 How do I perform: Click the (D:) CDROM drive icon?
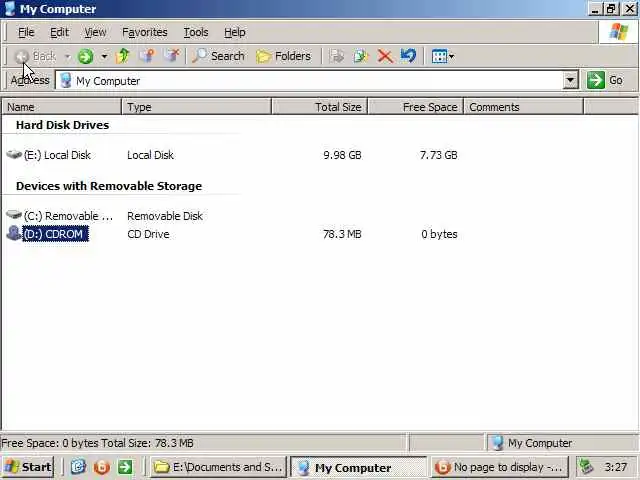coord(14,233)
